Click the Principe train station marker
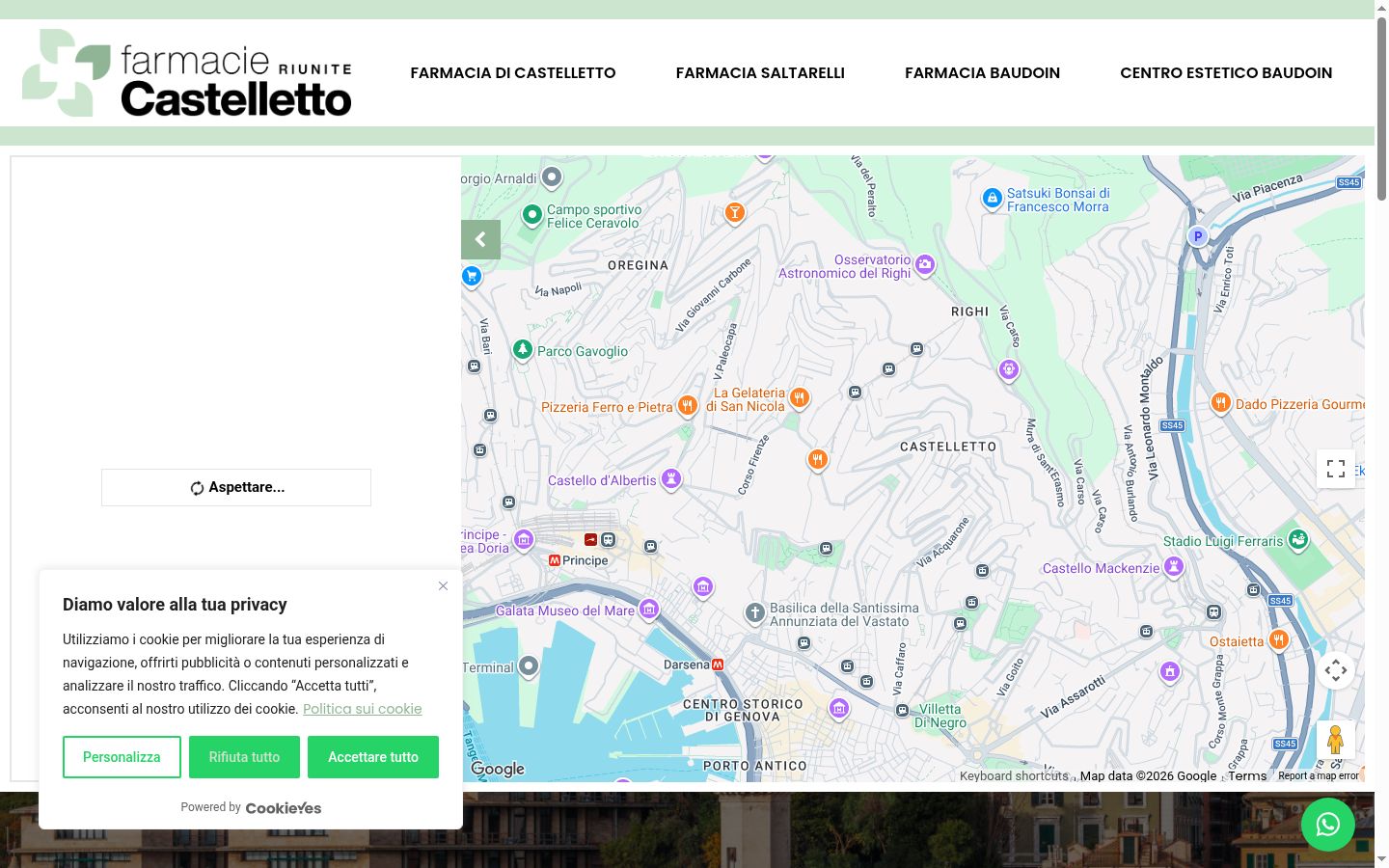The image size is (1389, 868). coord(608,540)
